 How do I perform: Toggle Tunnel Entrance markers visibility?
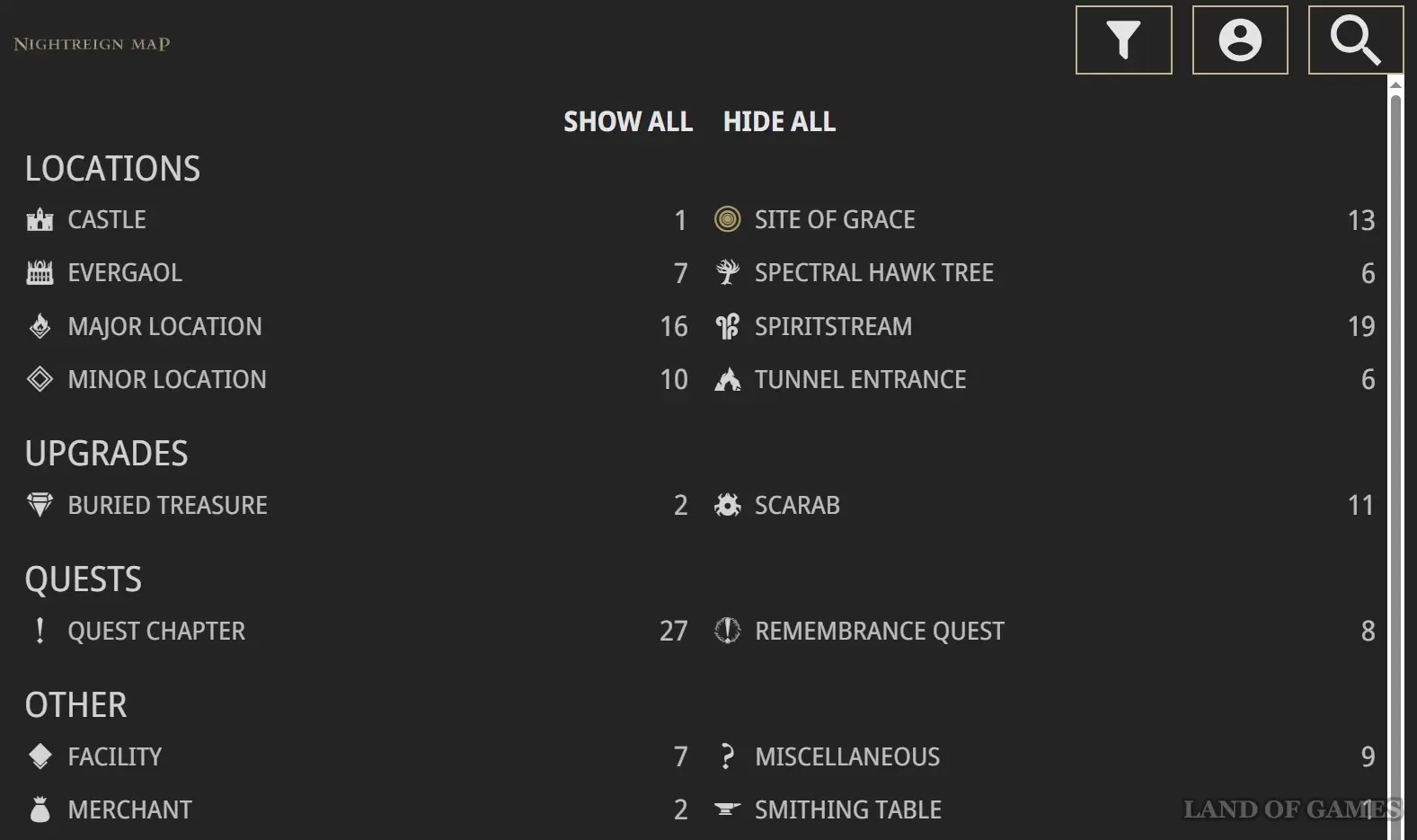(x=1044, y=379)
